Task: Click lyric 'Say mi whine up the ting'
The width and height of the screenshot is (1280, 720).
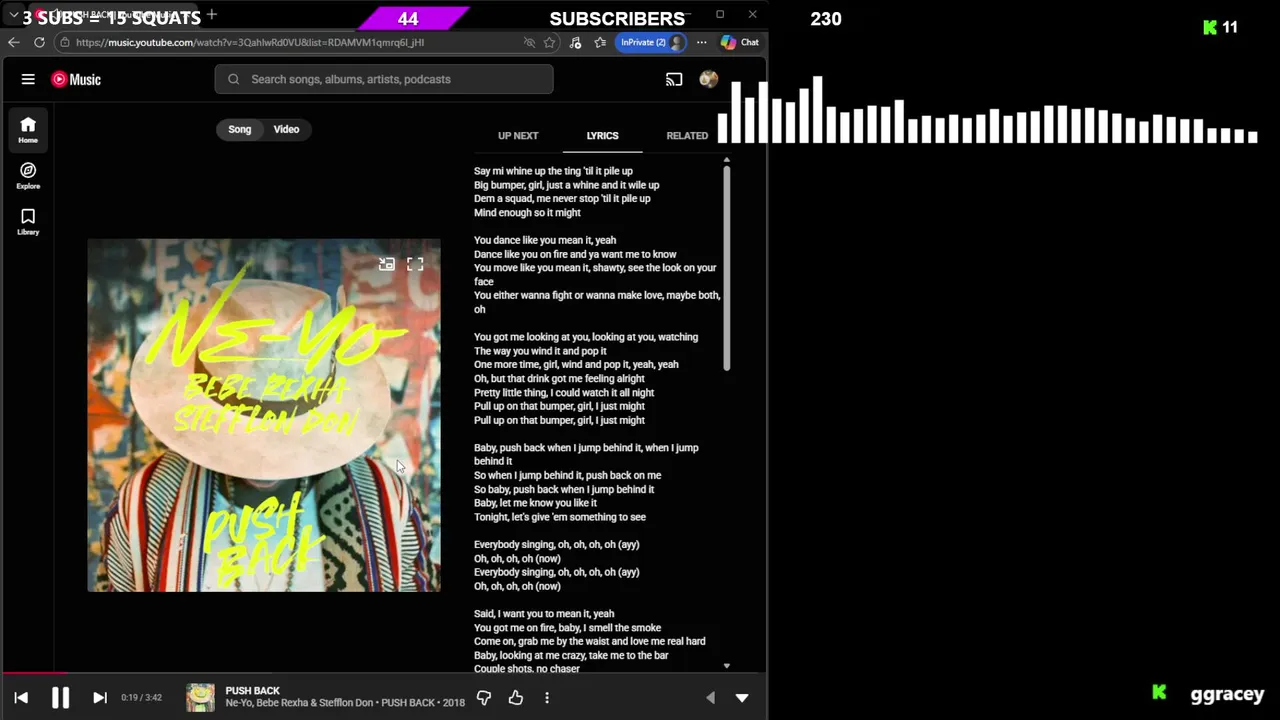Action: click(553, 171)
